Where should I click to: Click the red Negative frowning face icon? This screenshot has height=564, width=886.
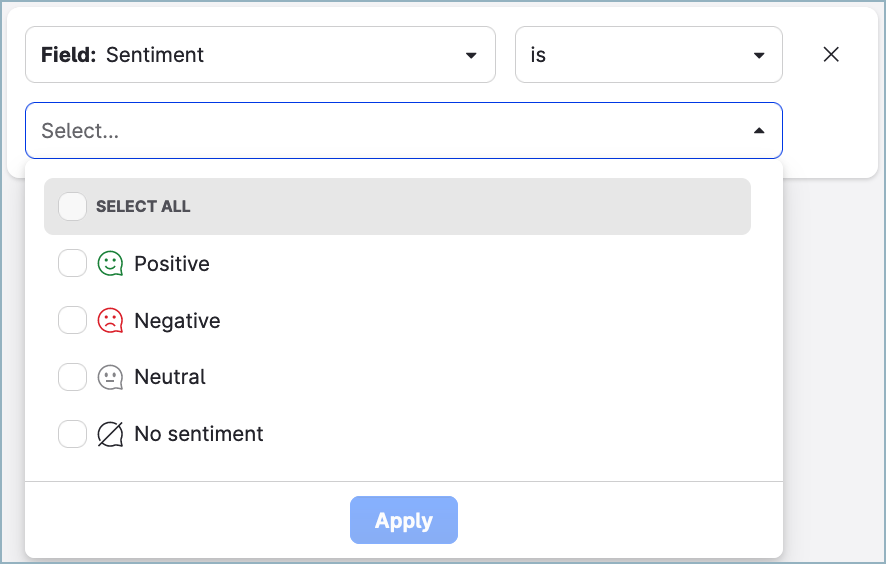(110, 321)
